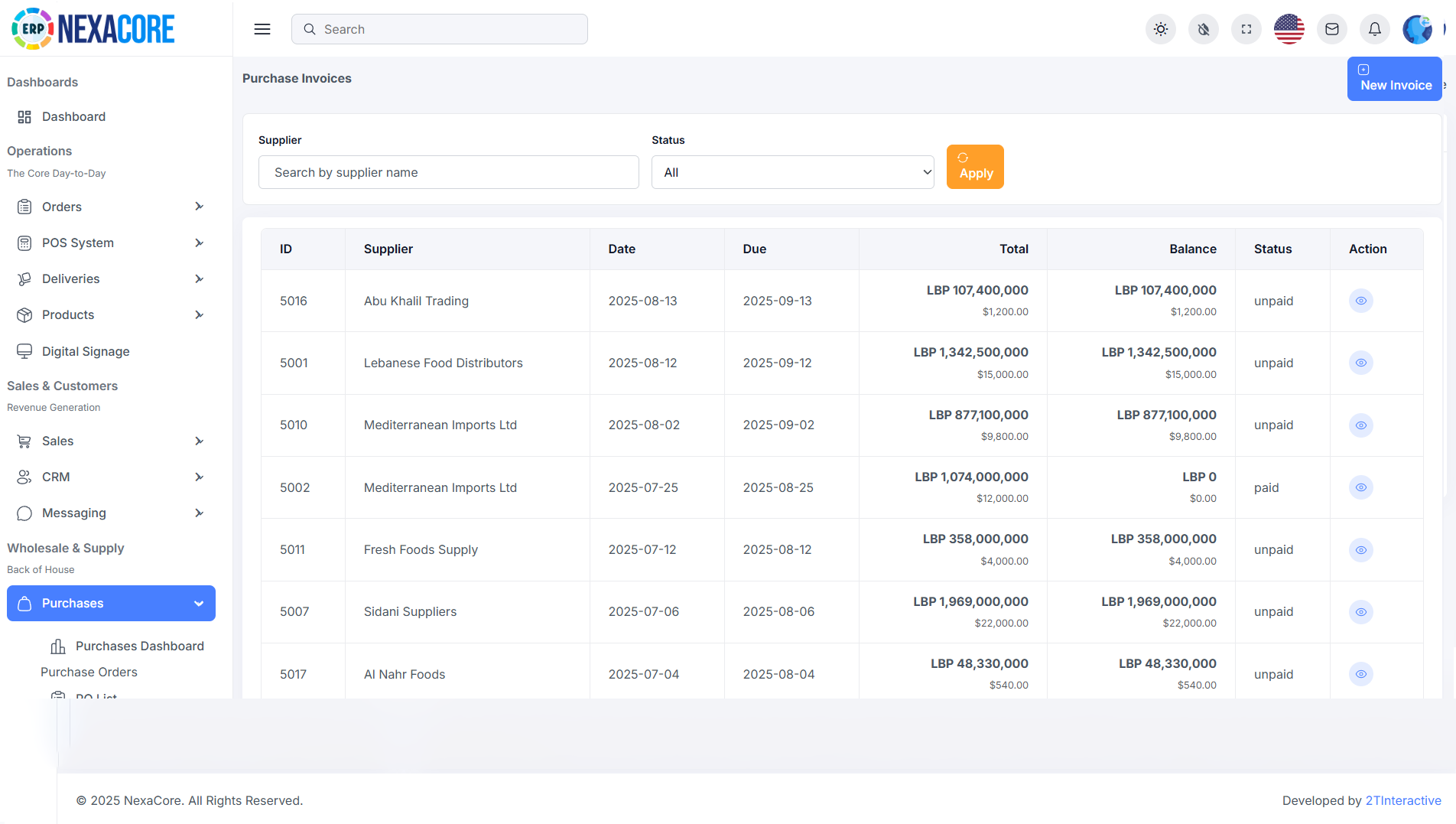Enter fullscreen mode

click(x=1246, y=28)
